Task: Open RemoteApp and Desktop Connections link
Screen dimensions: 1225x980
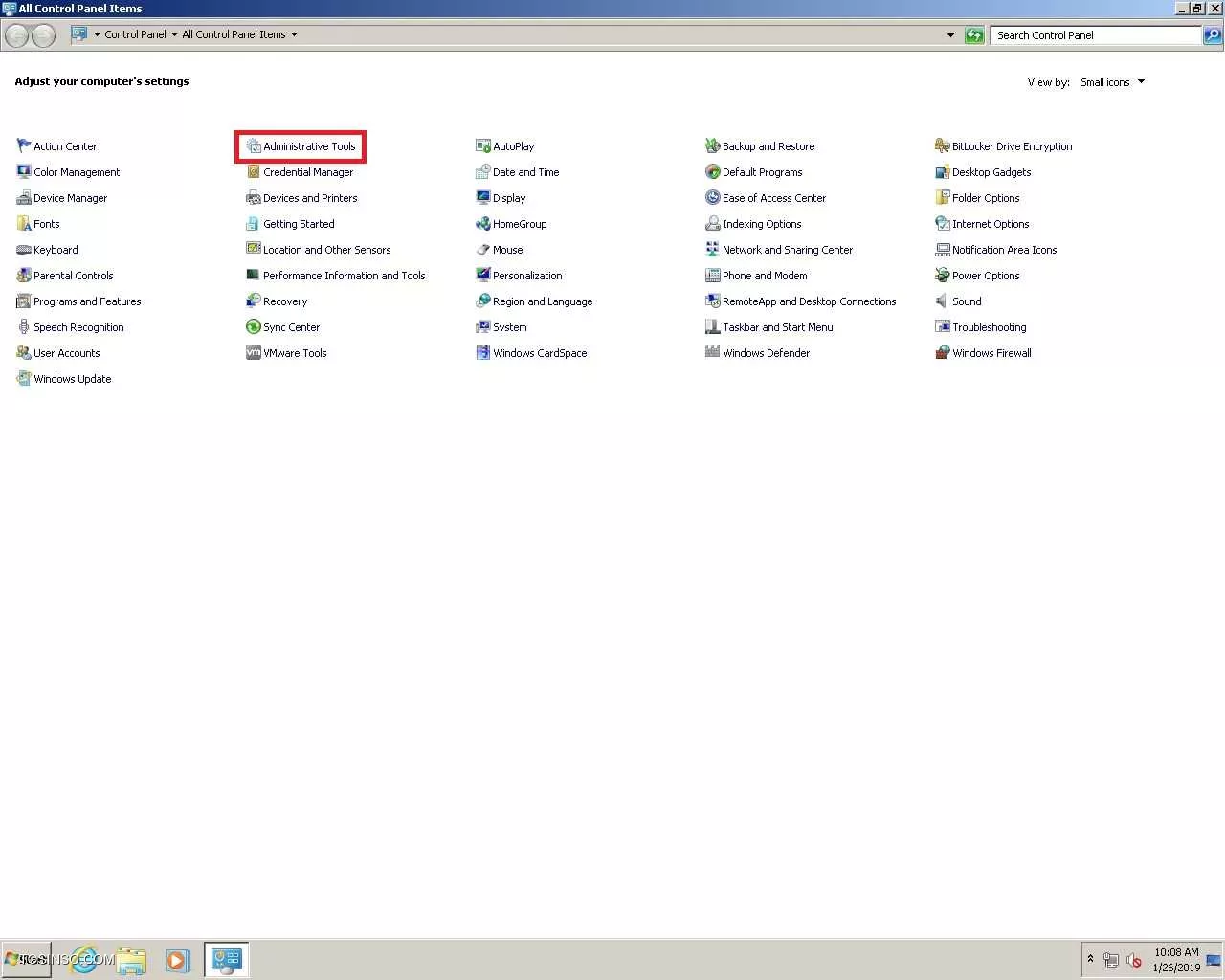Action: tap(810, 301)
